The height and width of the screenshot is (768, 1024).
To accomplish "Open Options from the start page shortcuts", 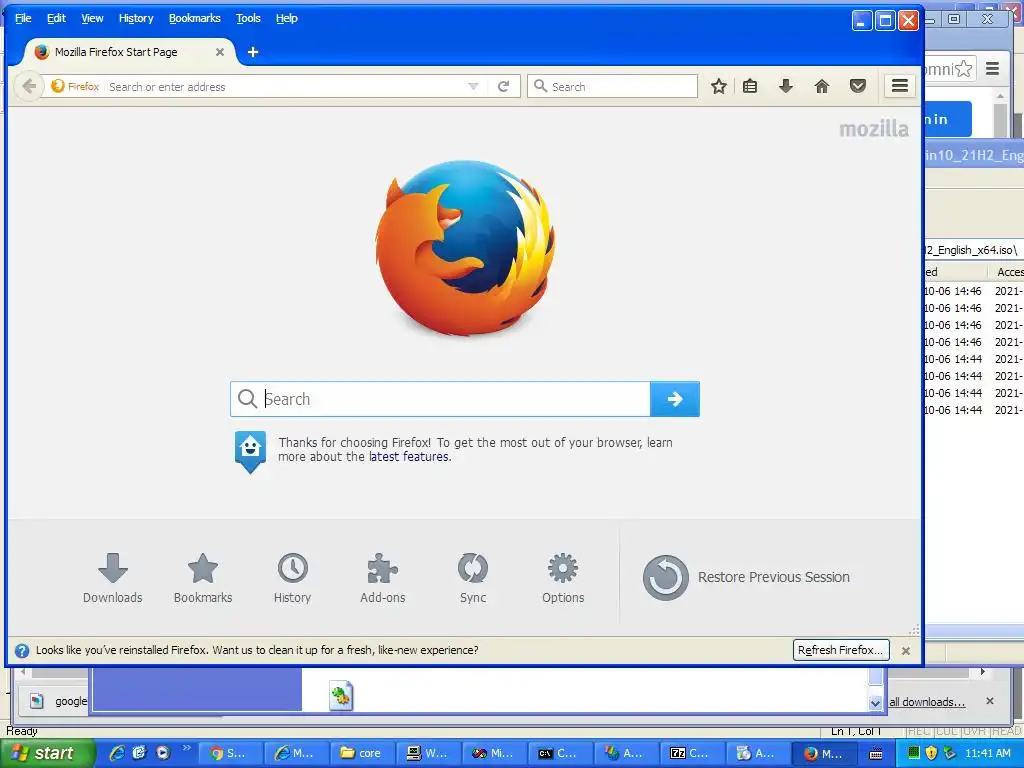I will [x=563, y=578].
